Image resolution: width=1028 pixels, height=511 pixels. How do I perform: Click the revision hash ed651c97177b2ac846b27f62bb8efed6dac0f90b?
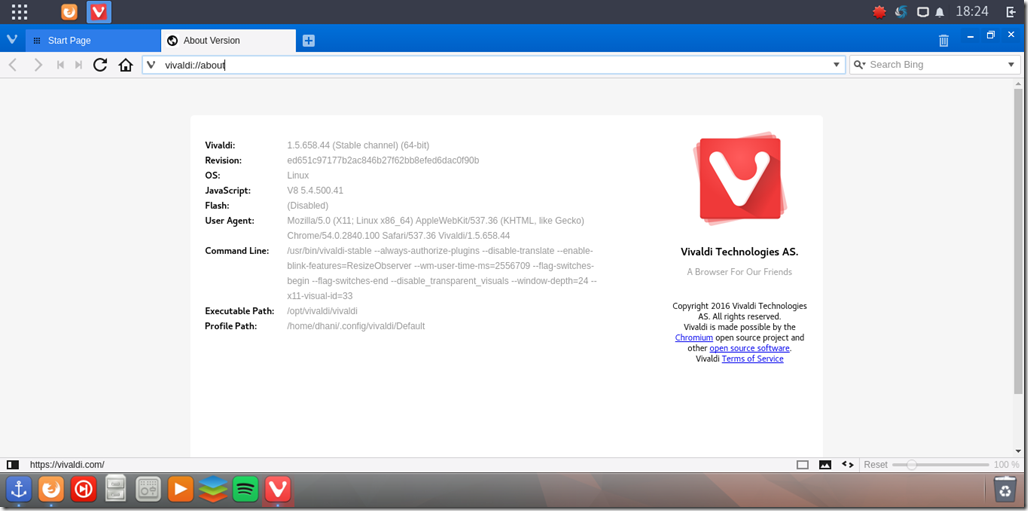pyautogui.click(x=384, y=160)
